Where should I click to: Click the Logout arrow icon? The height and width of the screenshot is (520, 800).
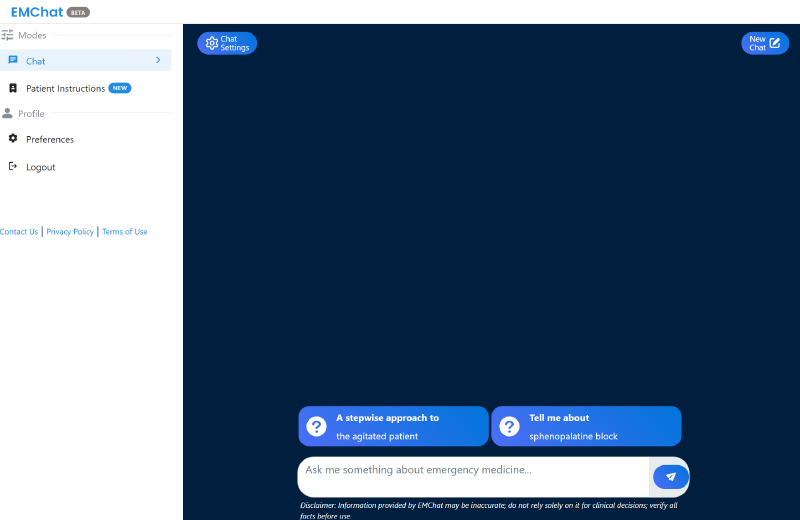[x=13, y=166]
